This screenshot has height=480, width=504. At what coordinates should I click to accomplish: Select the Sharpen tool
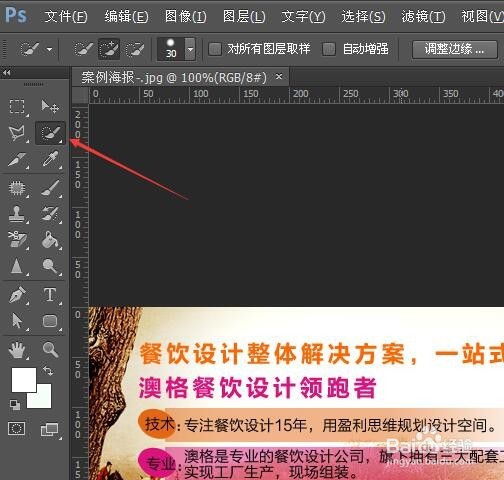17,266
